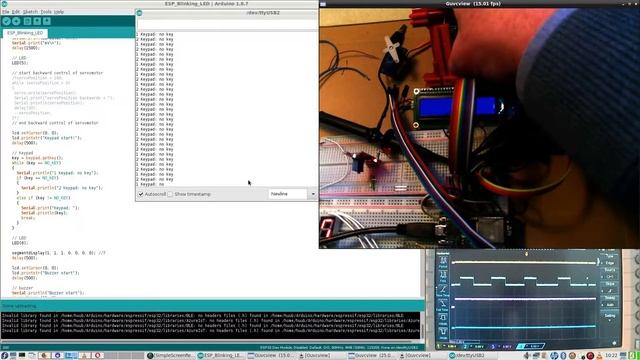
Task: Click the ESP32 Dev Module board status text
Action: 339,347
